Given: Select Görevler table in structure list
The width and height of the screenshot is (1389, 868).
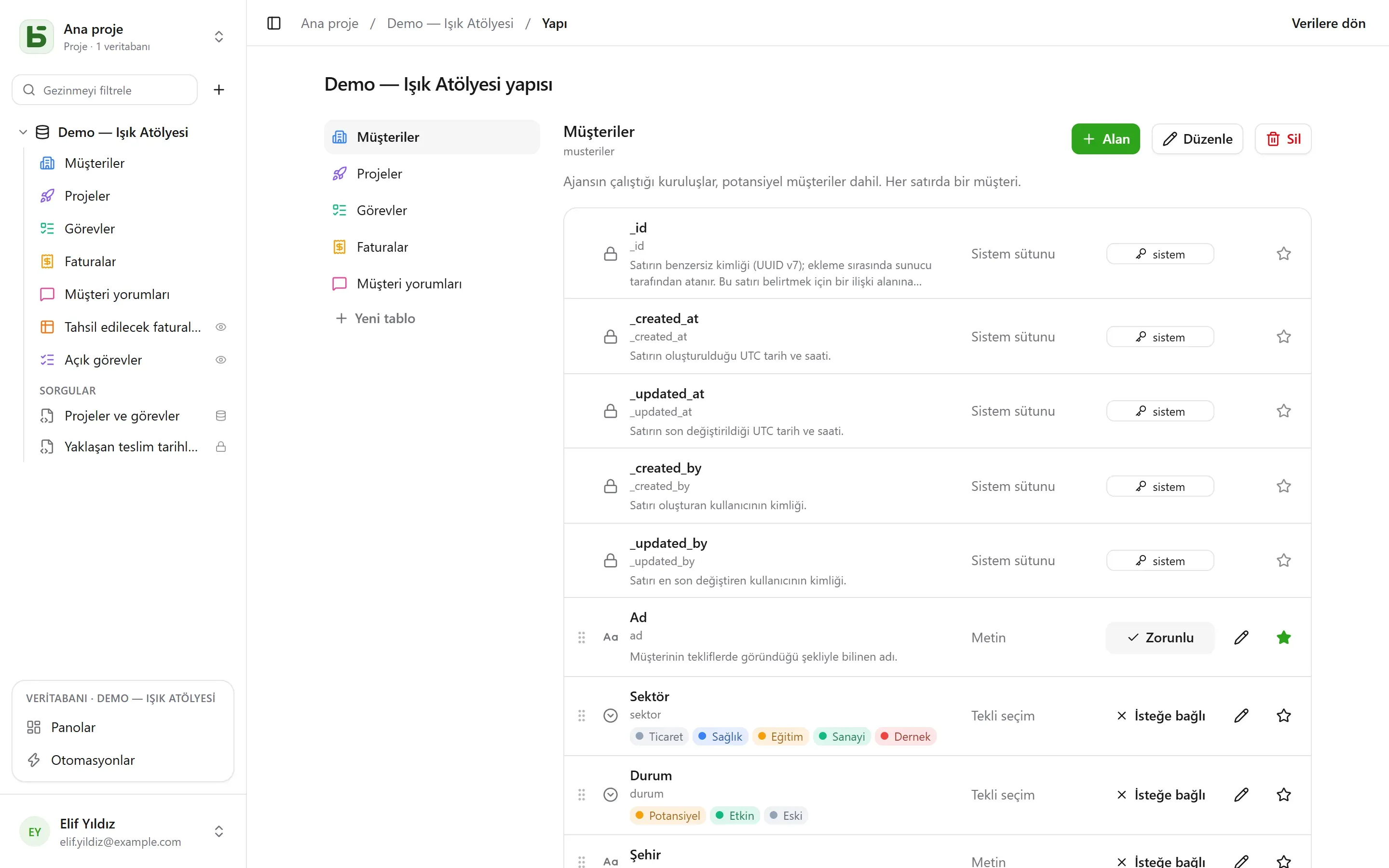Looking at the screenshot, I should 432,210.
